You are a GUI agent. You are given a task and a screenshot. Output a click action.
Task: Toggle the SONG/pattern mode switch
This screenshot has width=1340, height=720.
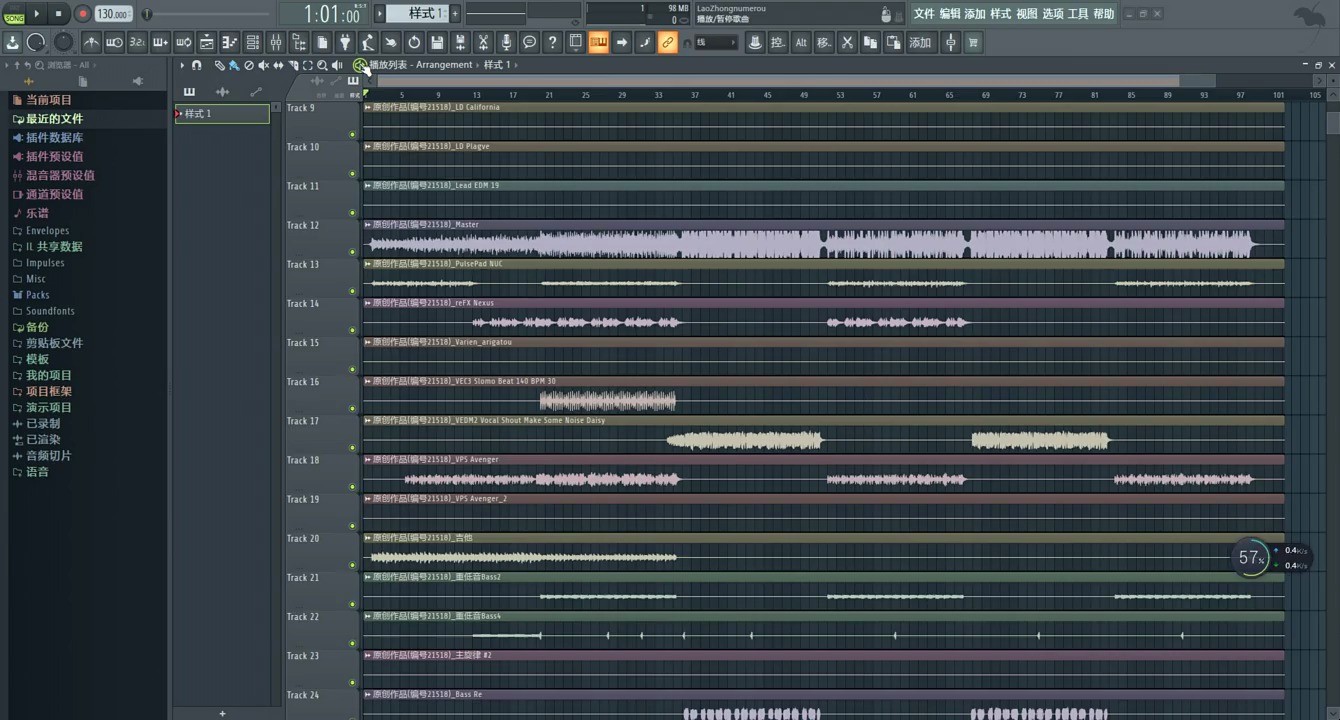[x=14, y=15]
